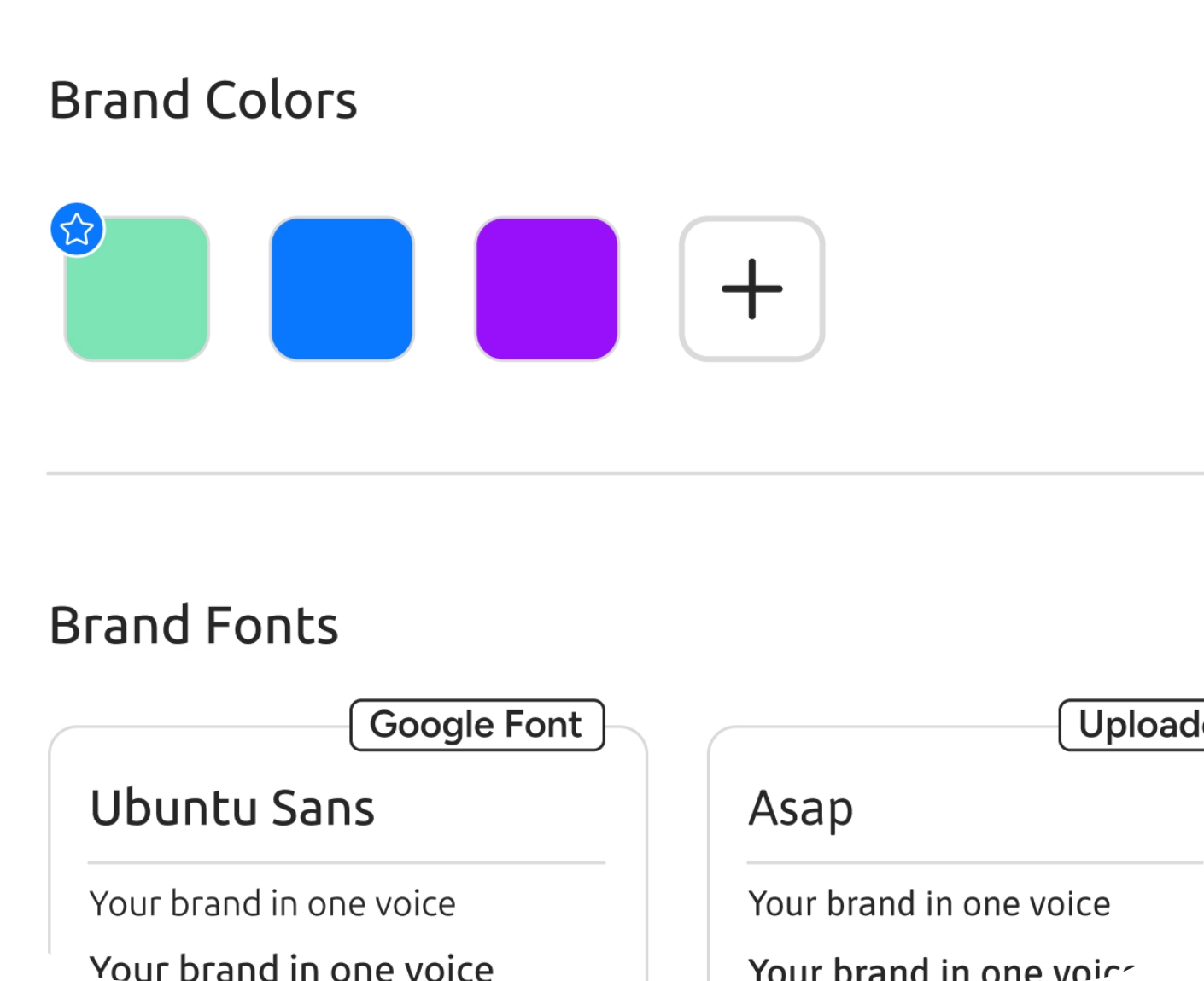
Task: Select the Asap font name
Action: click(x=800, y=808)
